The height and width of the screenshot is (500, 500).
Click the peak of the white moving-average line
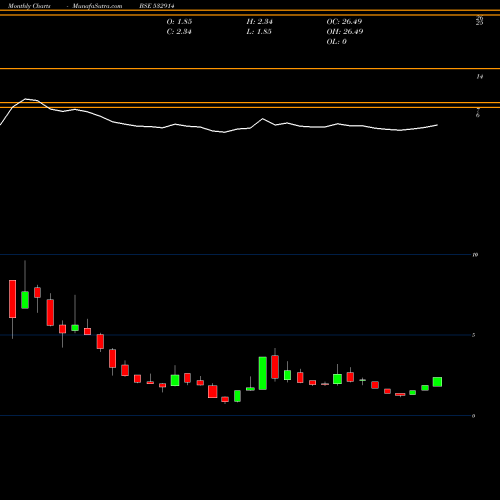coord(26,99)
